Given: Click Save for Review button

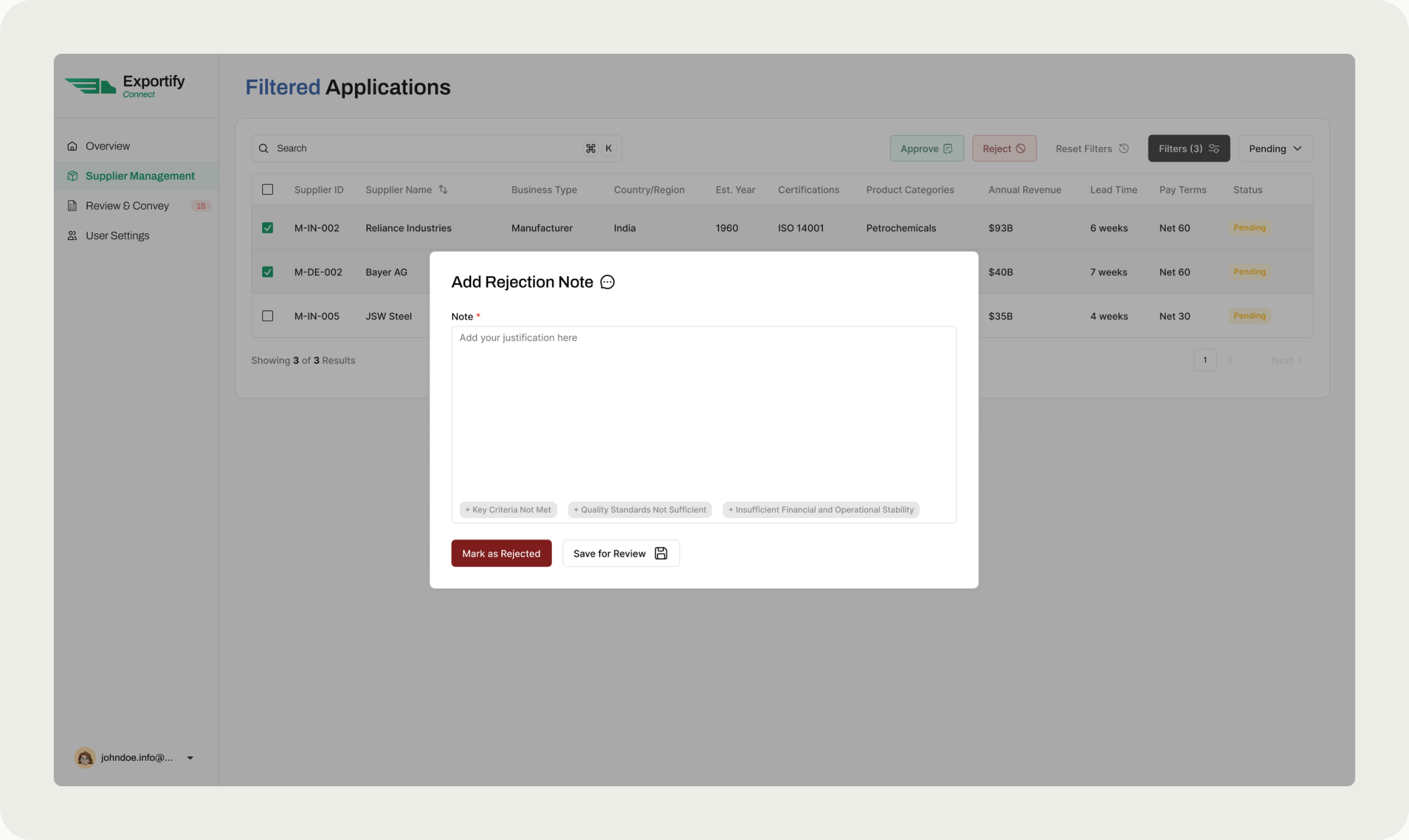Looking at the screenshot, I should click(620, 553).
